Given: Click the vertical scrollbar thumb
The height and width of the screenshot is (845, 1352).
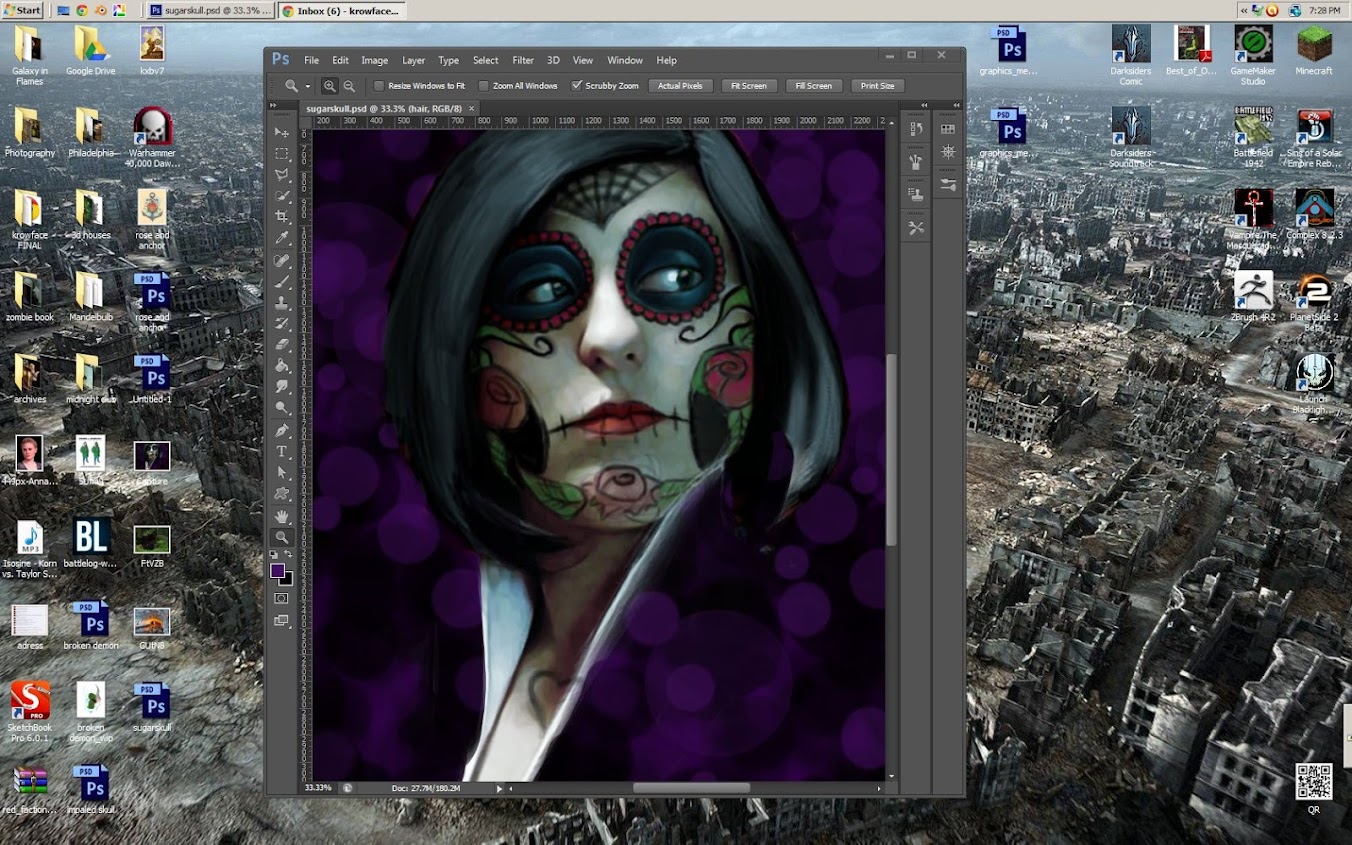Looking at the screenshot, I should click(890, 450).
